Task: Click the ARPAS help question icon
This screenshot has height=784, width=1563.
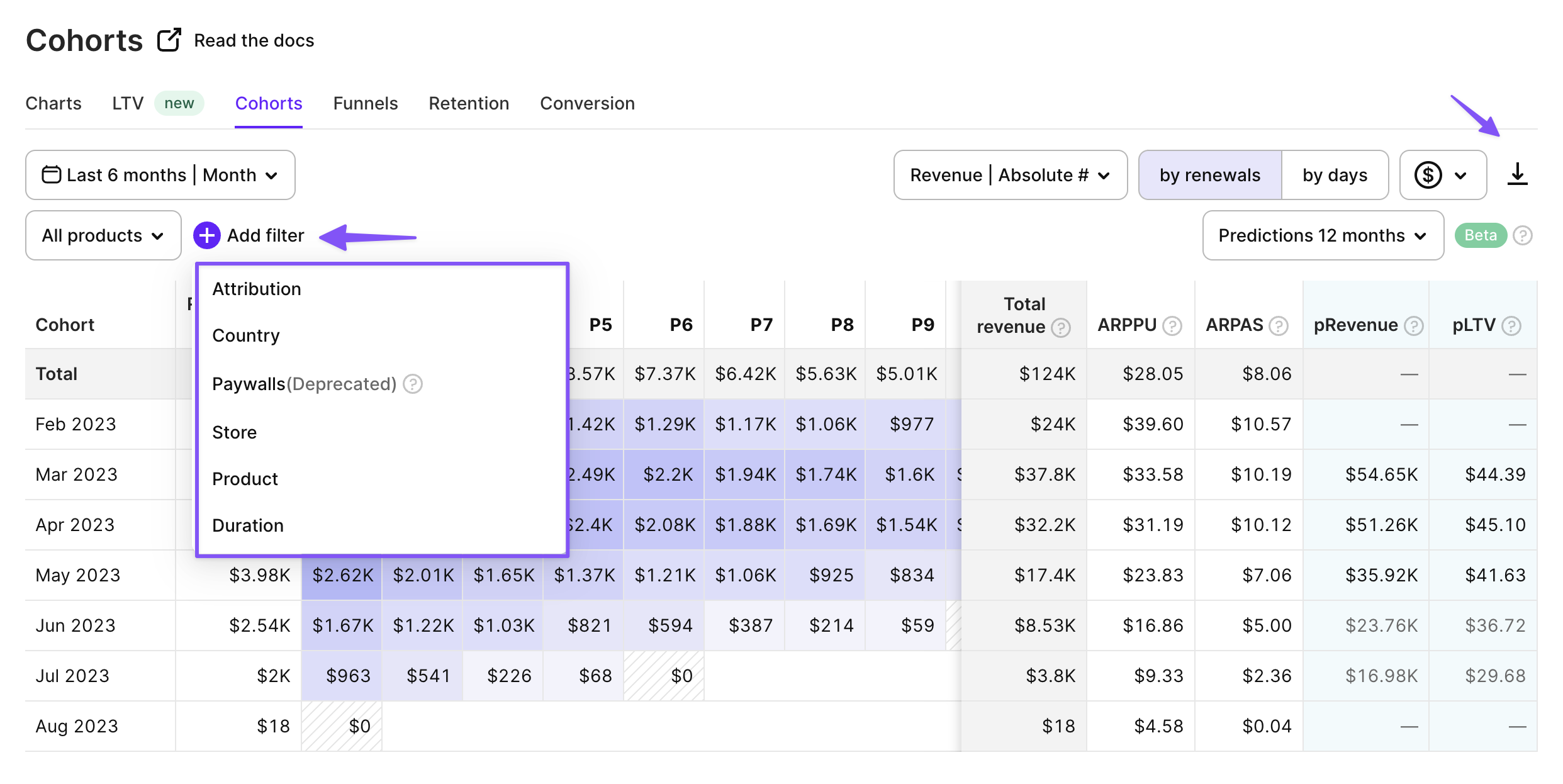Action: (x=1278, y=325)
